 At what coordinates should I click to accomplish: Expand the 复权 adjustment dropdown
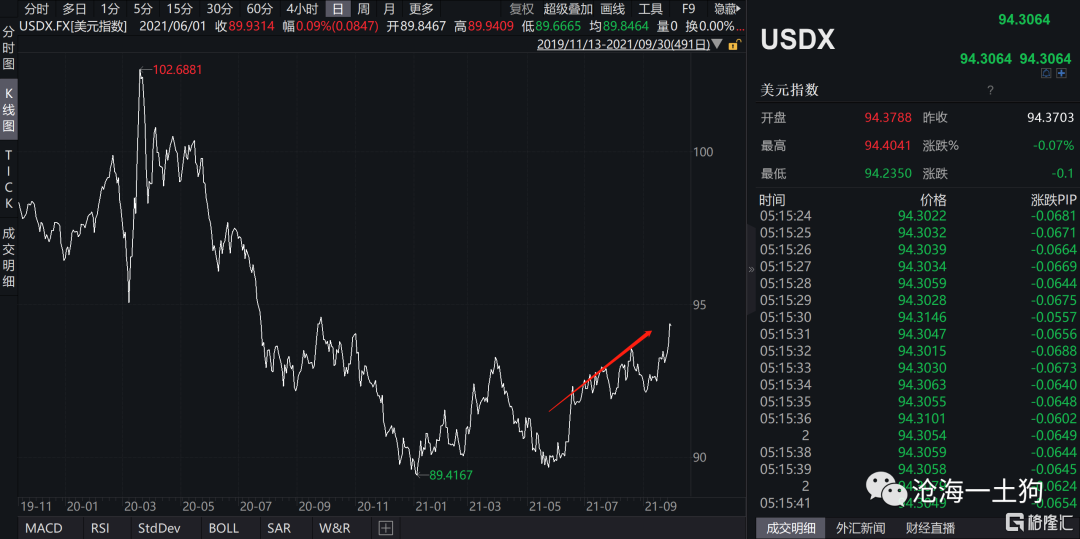(522, 9)
